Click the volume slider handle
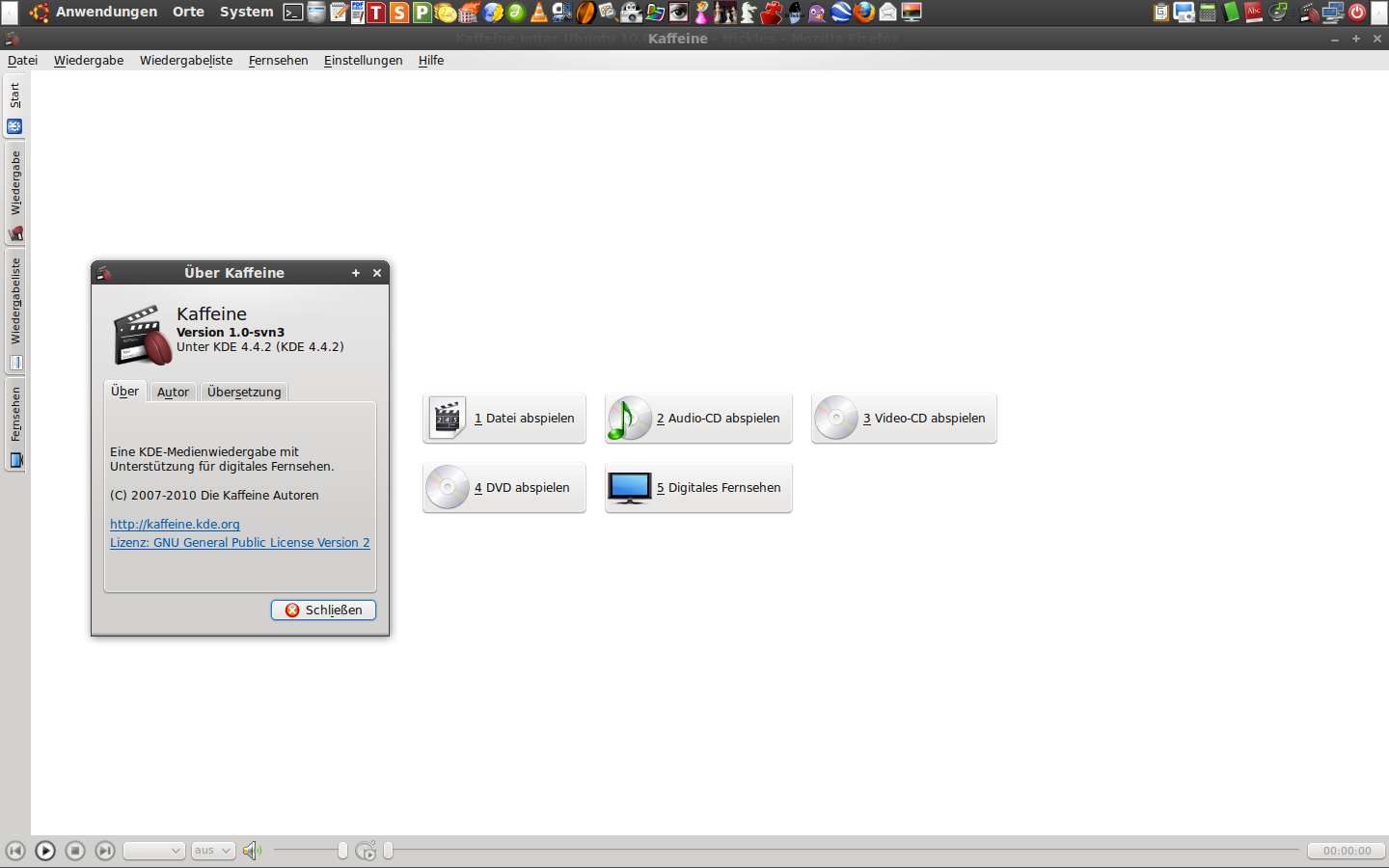The width and height of the screenshot is (1389, 868). tap(342, 851)
